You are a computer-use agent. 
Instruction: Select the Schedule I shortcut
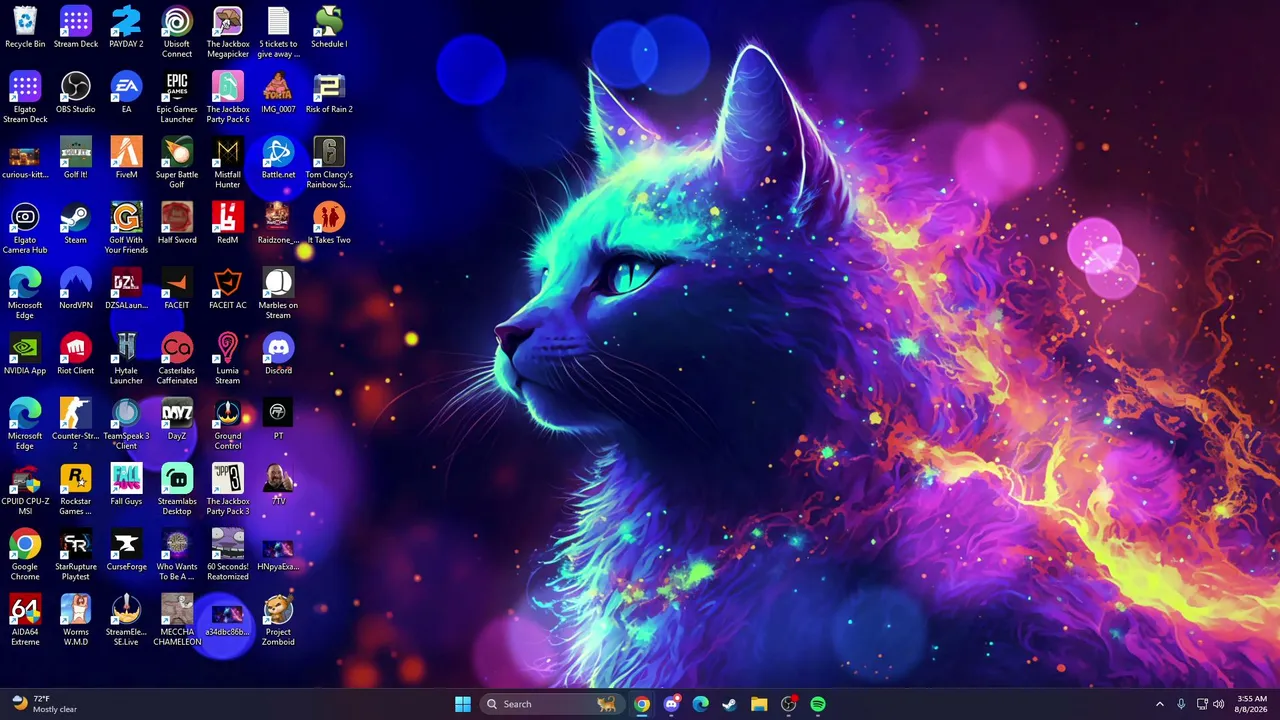[x=329, y=27]
